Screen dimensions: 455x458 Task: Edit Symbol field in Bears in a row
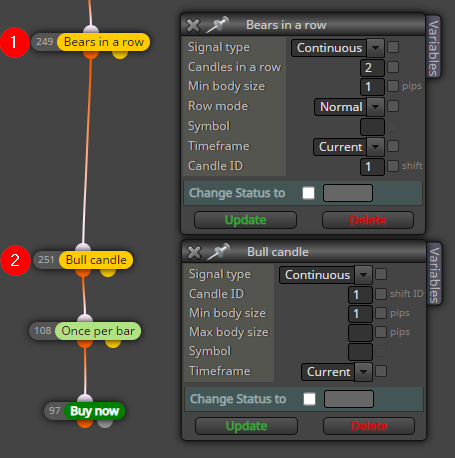pos(372,127)
